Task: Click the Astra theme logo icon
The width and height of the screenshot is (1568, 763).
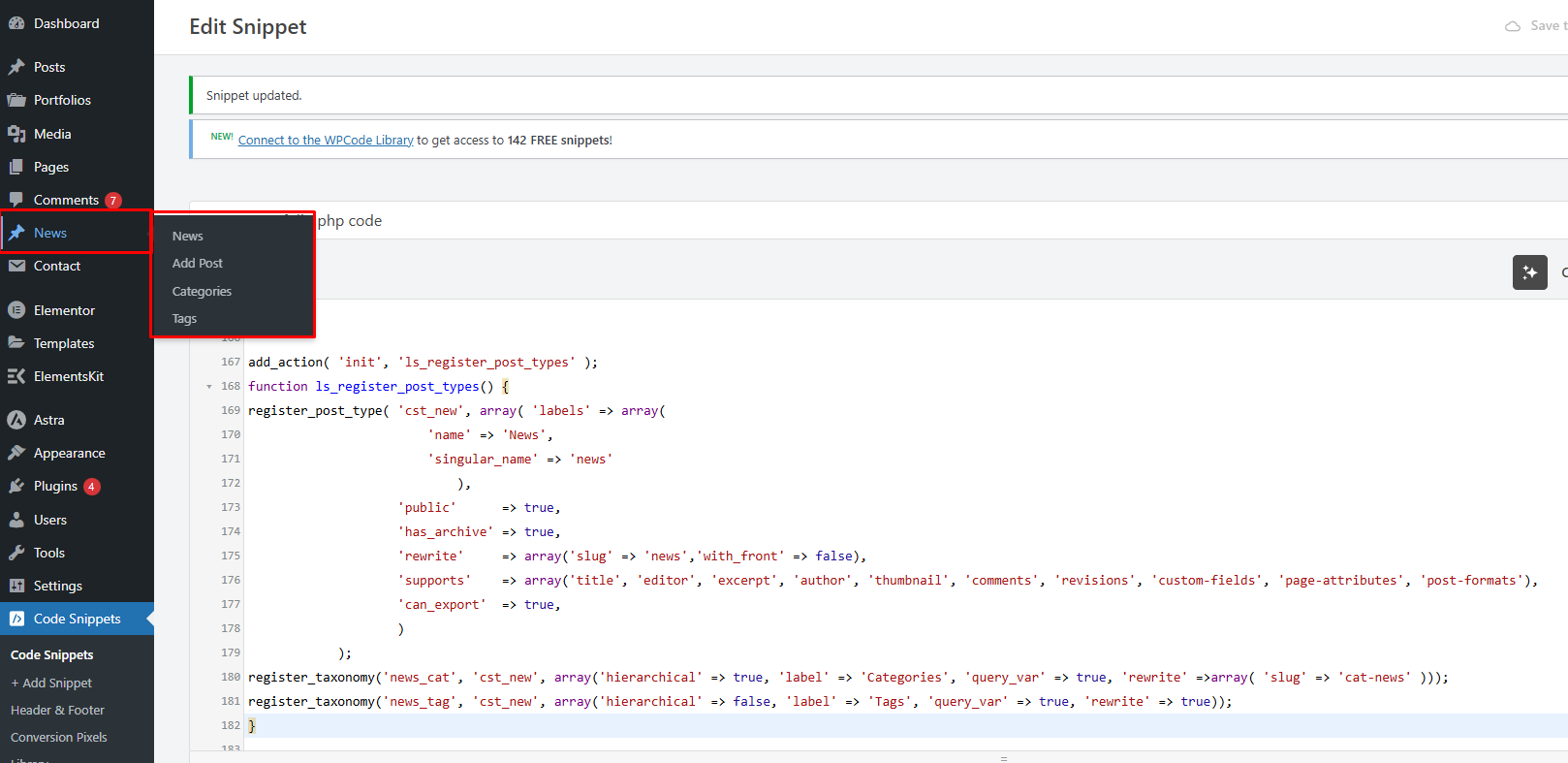Action: (x=16, y=420)
